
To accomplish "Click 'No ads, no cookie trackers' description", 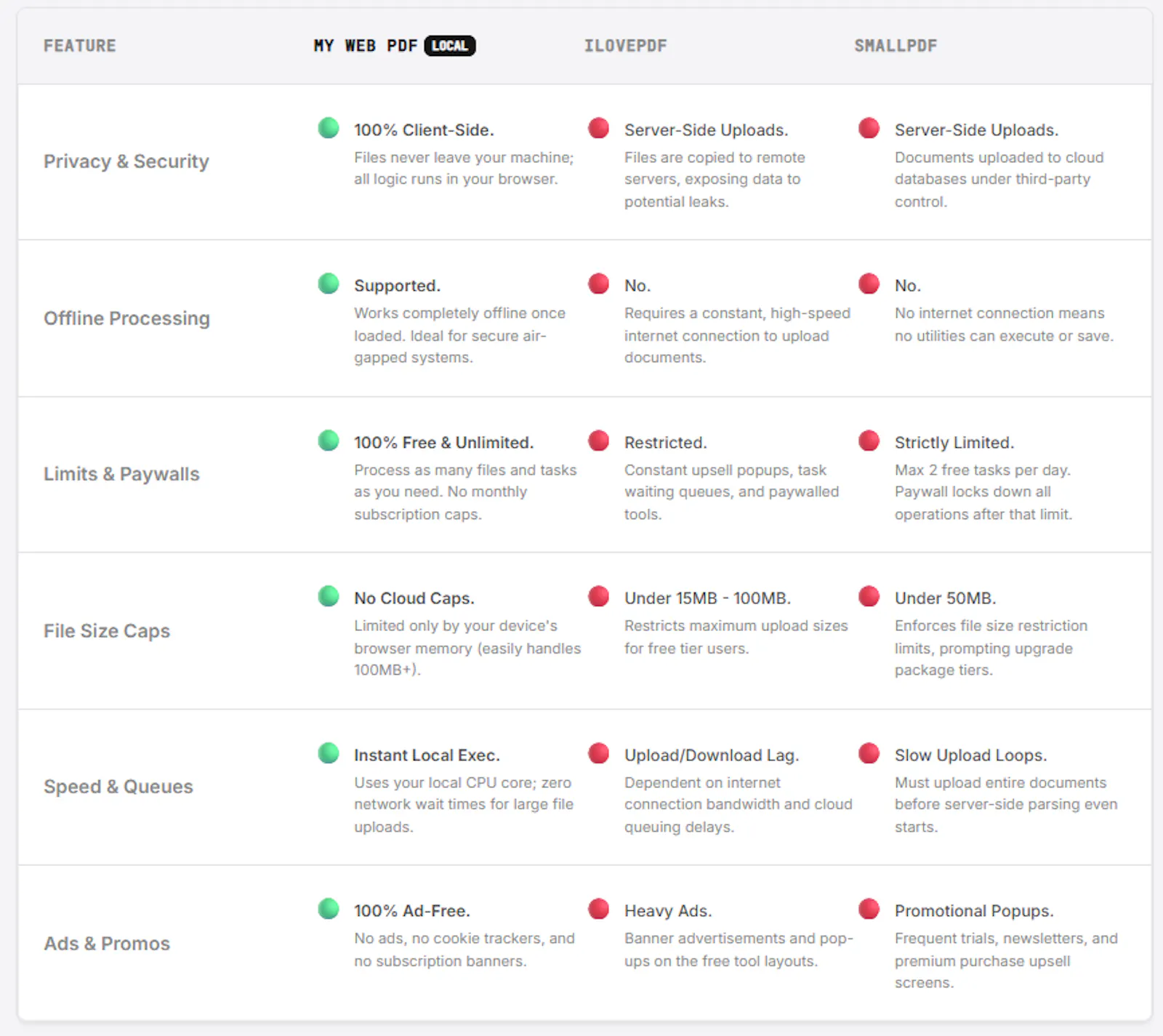I will 464,949.
